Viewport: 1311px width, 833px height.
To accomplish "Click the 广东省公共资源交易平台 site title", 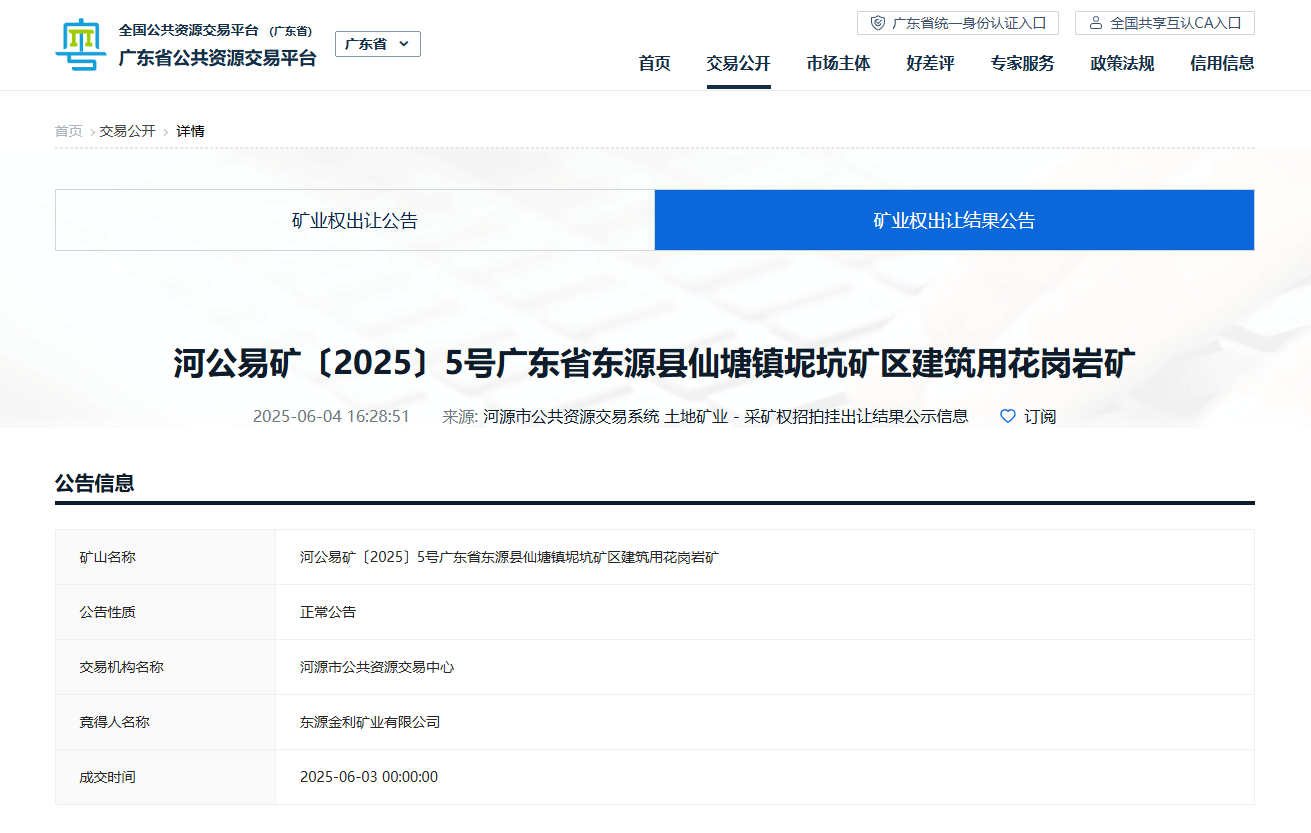I will point(217,58).
